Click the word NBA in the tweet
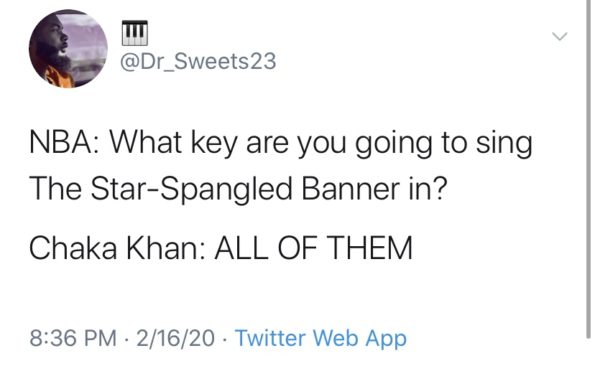The width and height of the screenshot is (595, 366). click(x=64, y=143)
